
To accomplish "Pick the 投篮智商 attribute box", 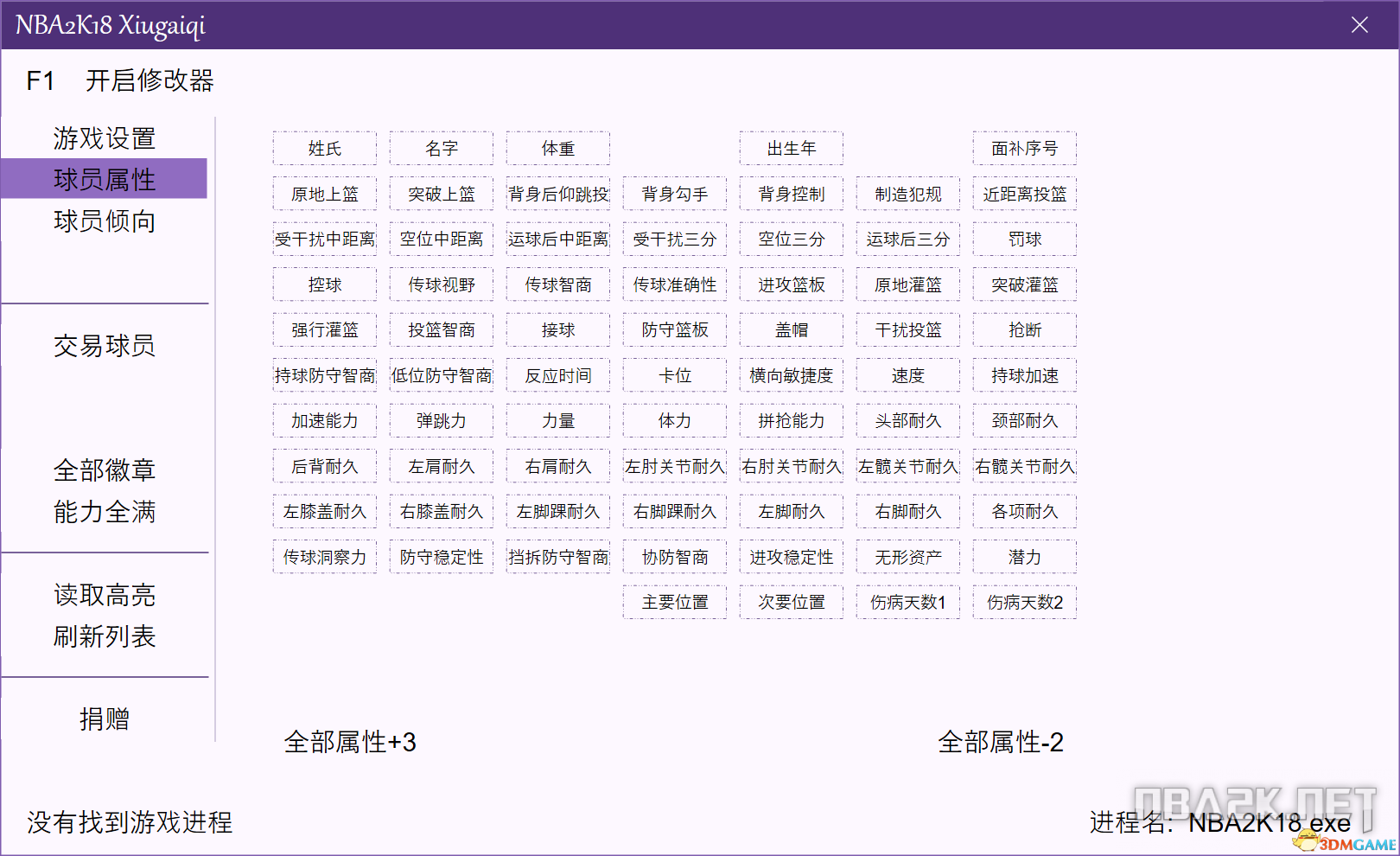I will [x=442, y=330].
